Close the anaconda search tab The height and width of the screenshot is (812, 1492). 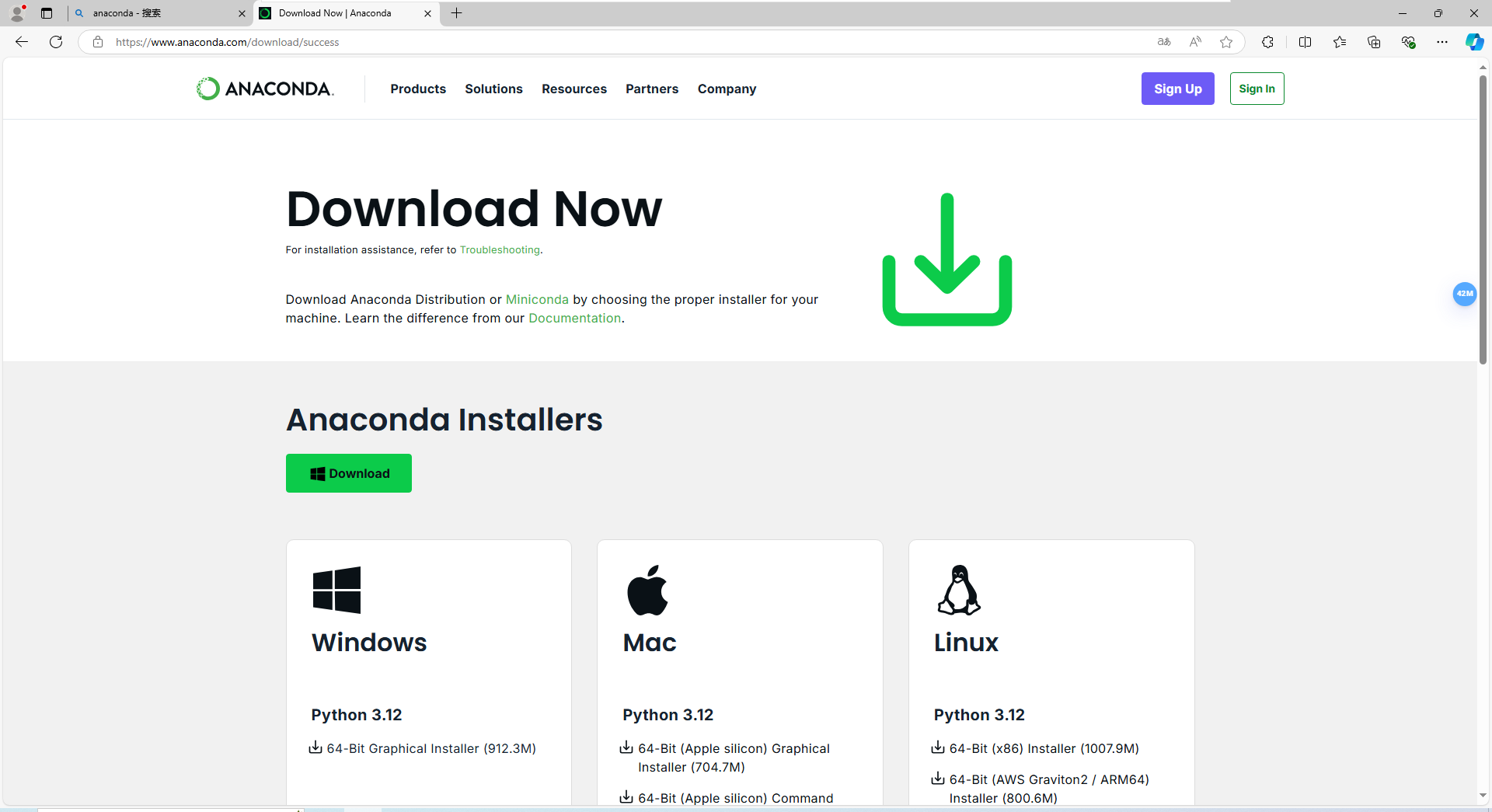tap(242, 13)
